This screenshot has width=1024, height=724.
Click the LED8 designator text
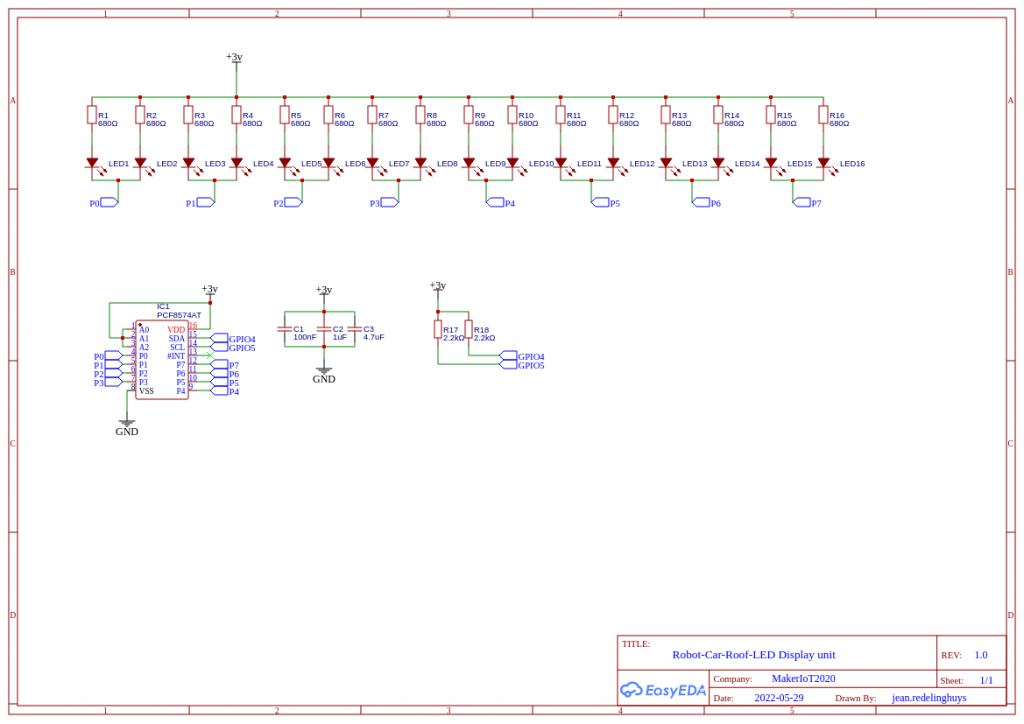(447, 164)
